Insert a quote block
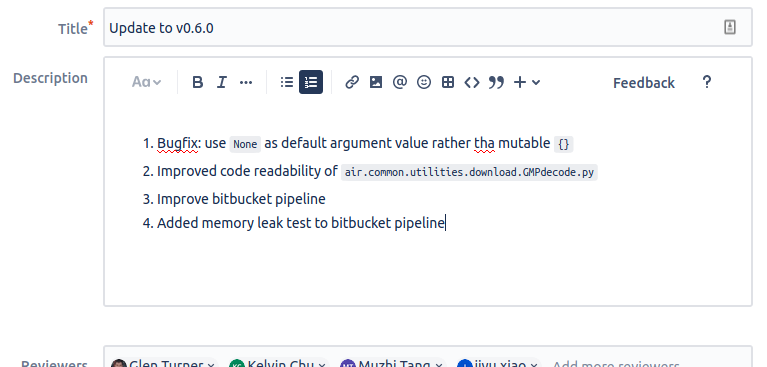 [496, 82]
